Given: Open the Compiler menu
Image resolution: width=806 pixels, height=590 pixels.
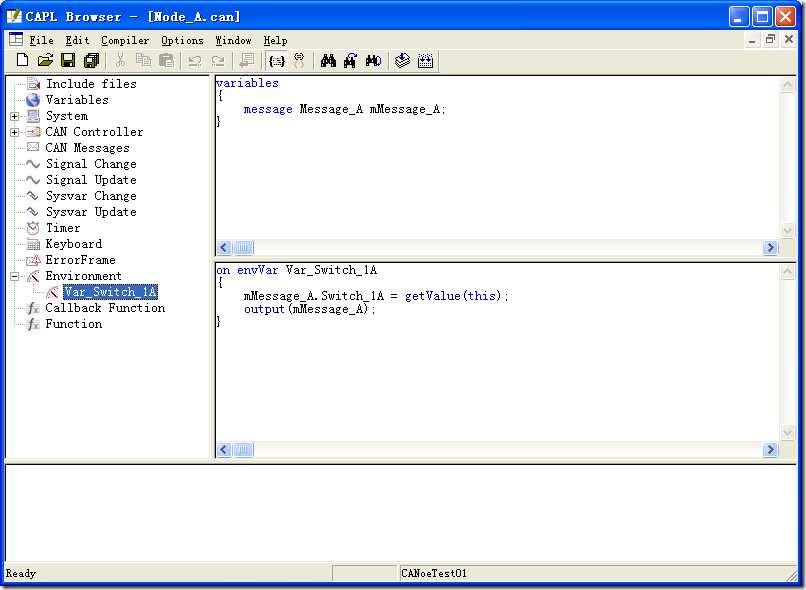Looking at the screenshot, I should pos(125,40).
